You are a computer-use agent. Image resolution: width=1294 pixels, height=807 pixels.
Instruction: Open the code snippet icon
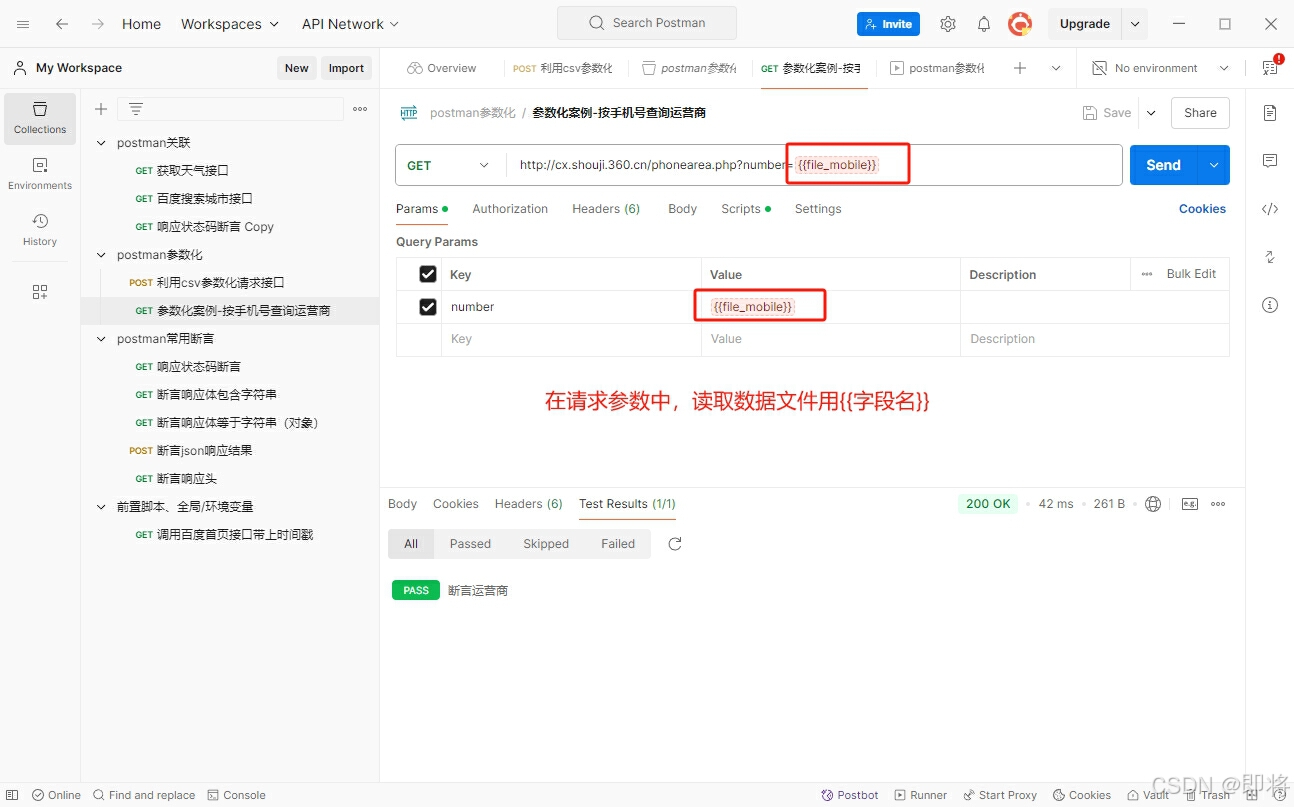tap(1270, 209)
